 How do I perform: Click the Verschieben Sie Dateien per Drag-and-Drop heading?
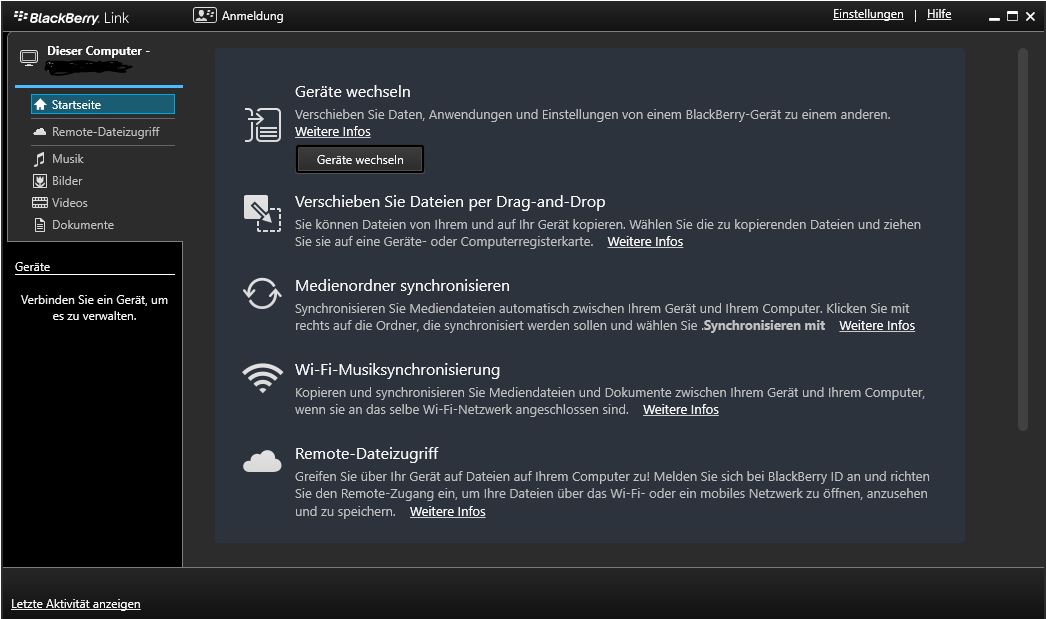coord(450,202)
